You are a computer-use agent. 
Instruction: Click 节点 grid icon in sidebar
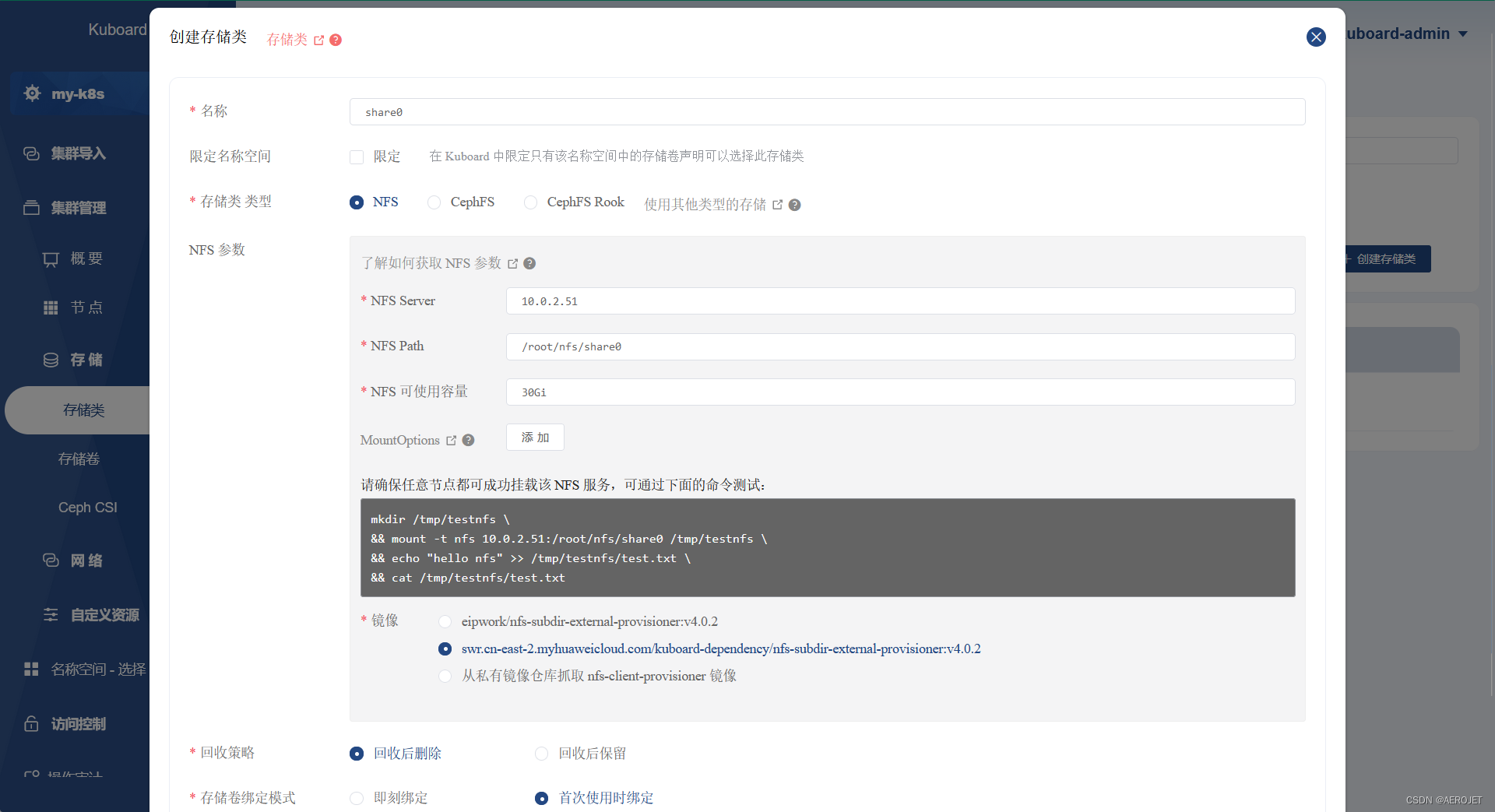[x=51, y=308]
